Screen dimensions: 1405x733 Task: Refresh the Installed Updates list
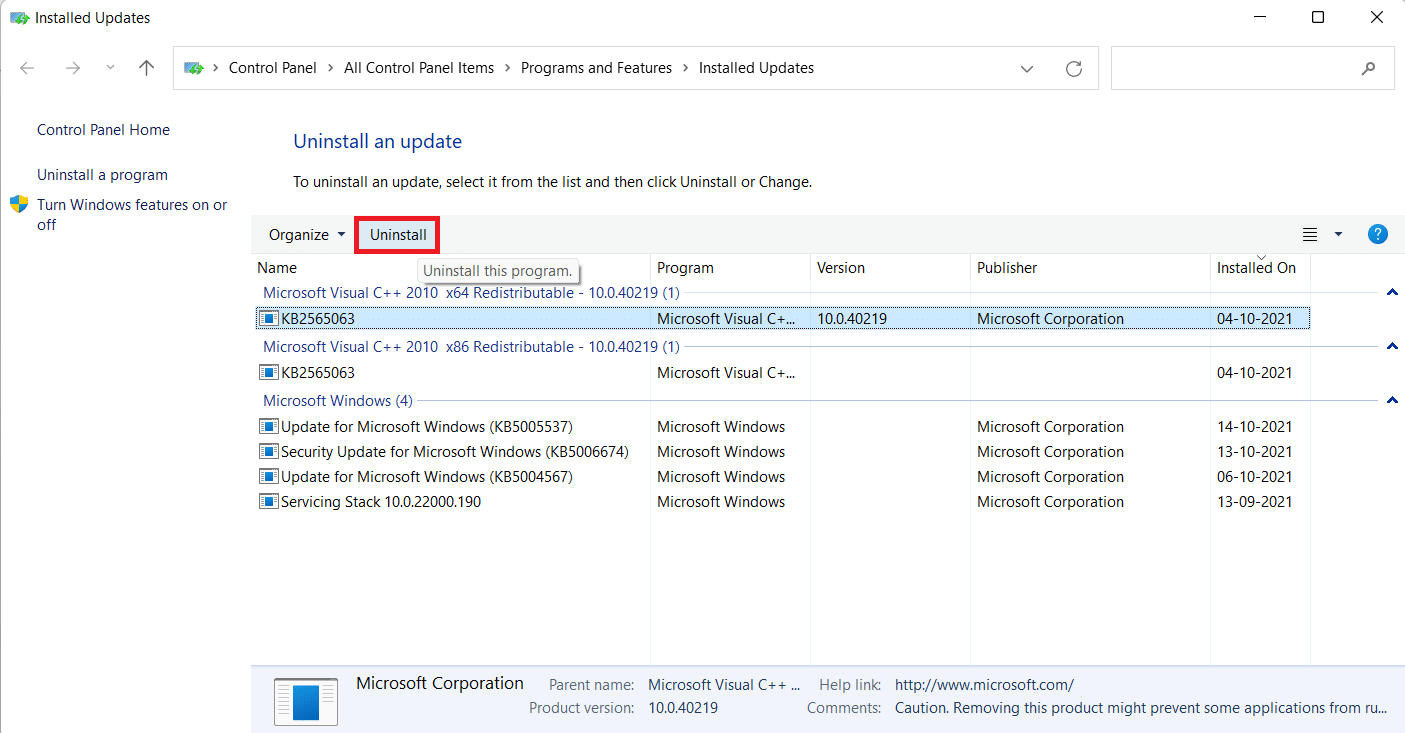pos(1074,69)
